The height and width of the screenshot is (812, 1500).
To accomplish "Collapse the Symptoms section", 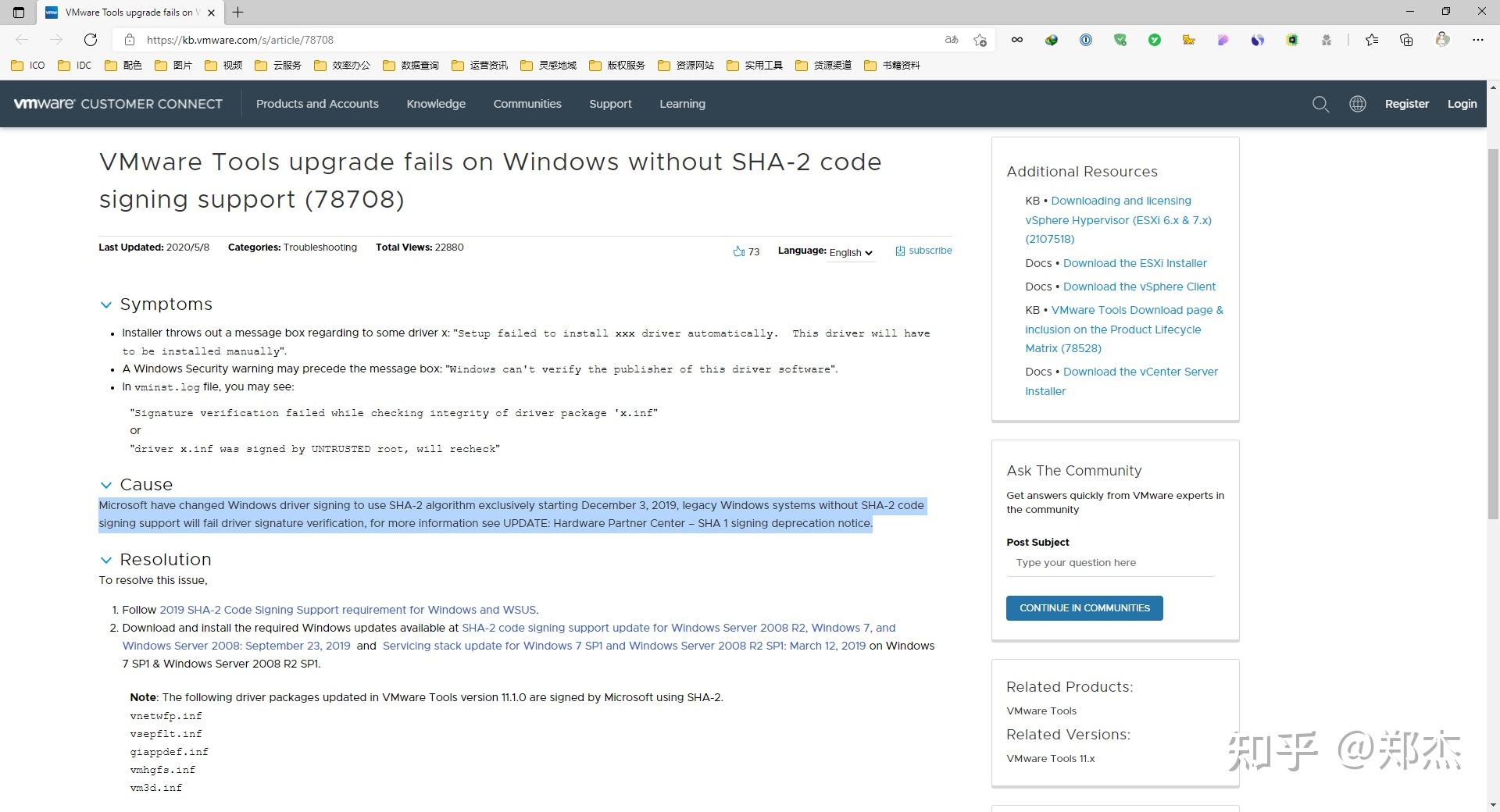I will 106,304.
